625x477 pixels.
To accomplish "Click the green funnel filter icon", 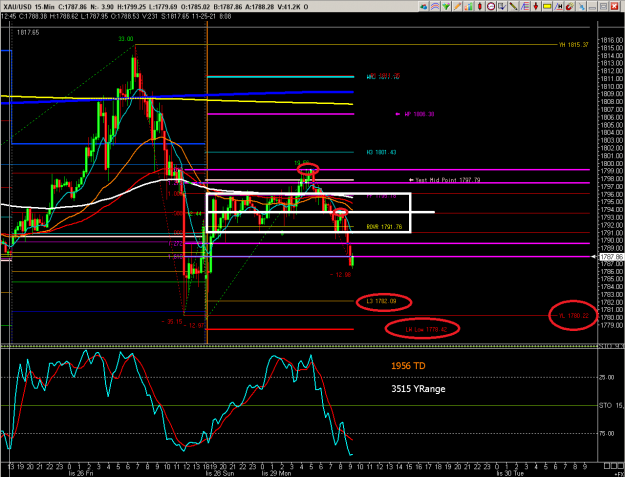I will [446, 6].
